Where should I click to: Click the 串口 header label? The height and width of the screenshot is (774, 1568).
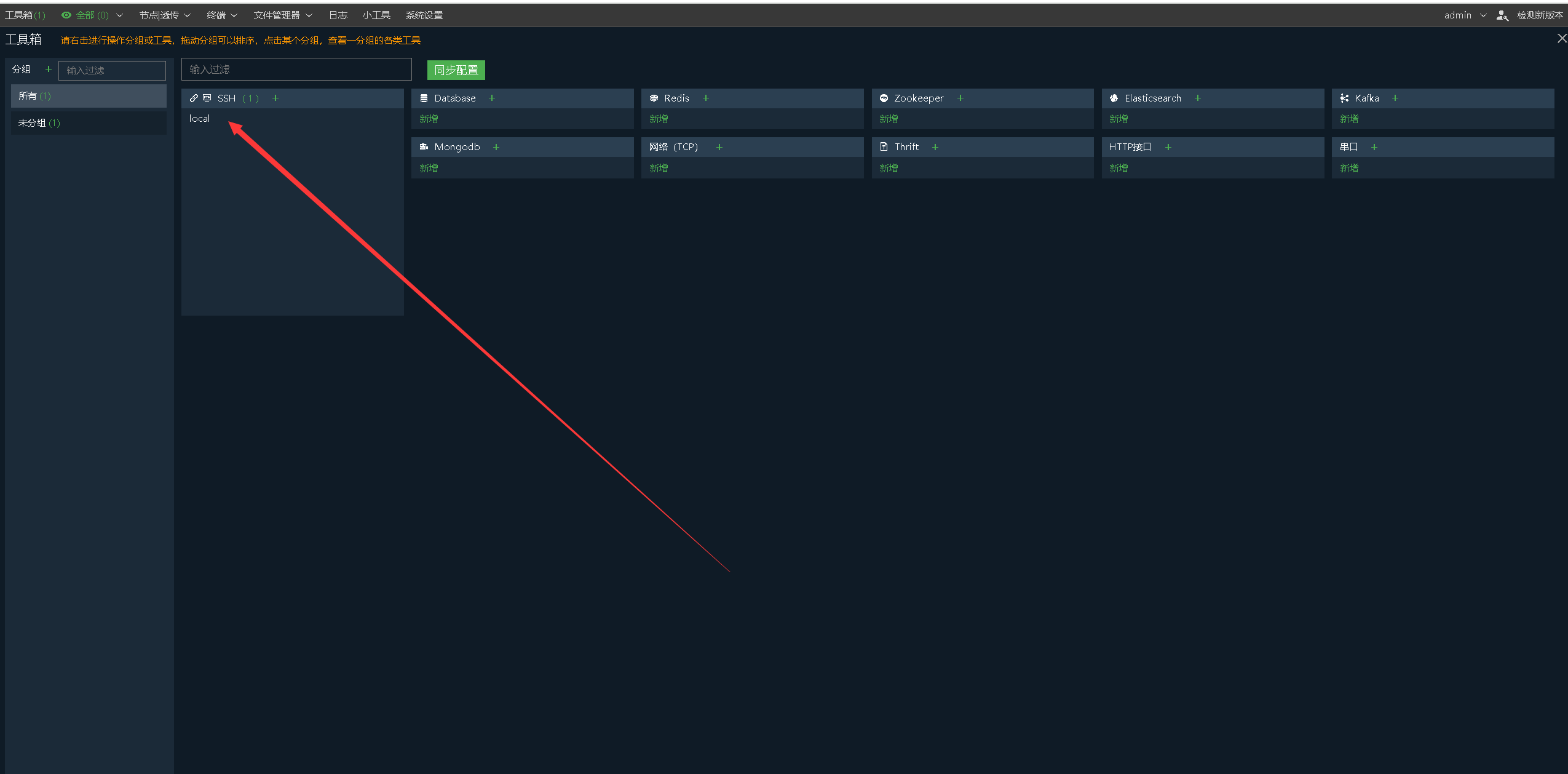point(1349,147)
